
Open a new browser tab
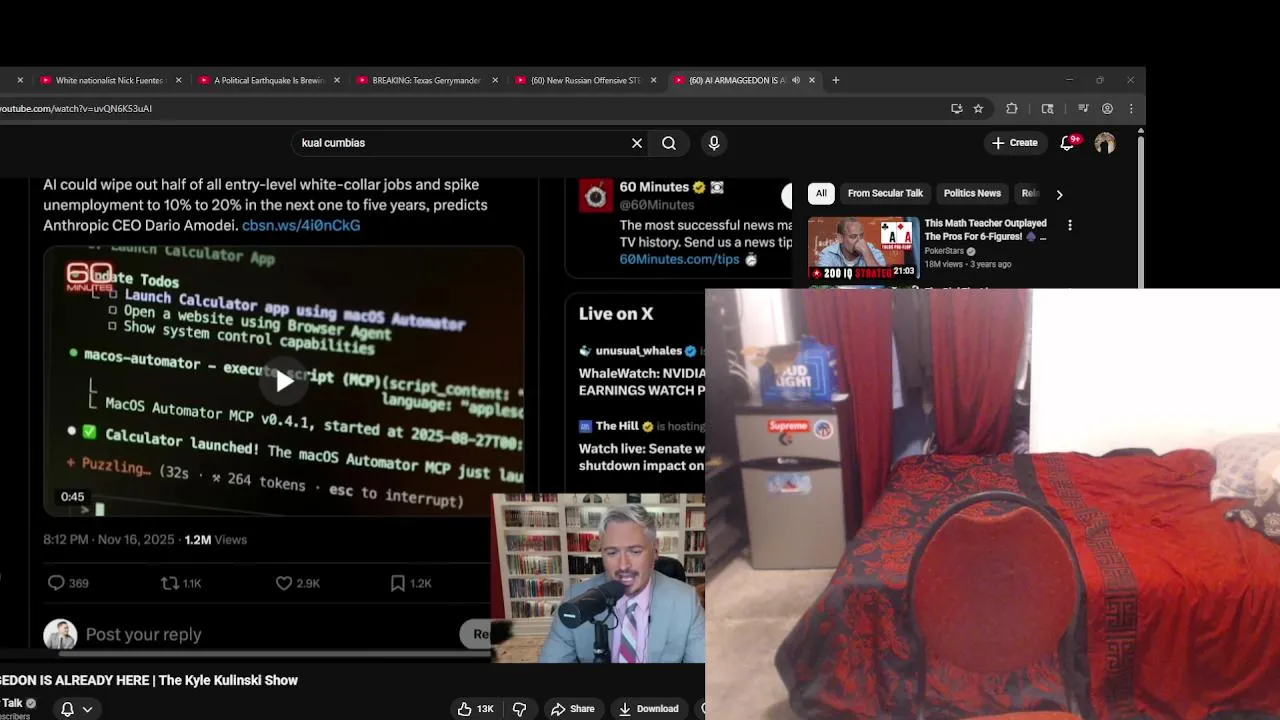[x=836, y=80]
